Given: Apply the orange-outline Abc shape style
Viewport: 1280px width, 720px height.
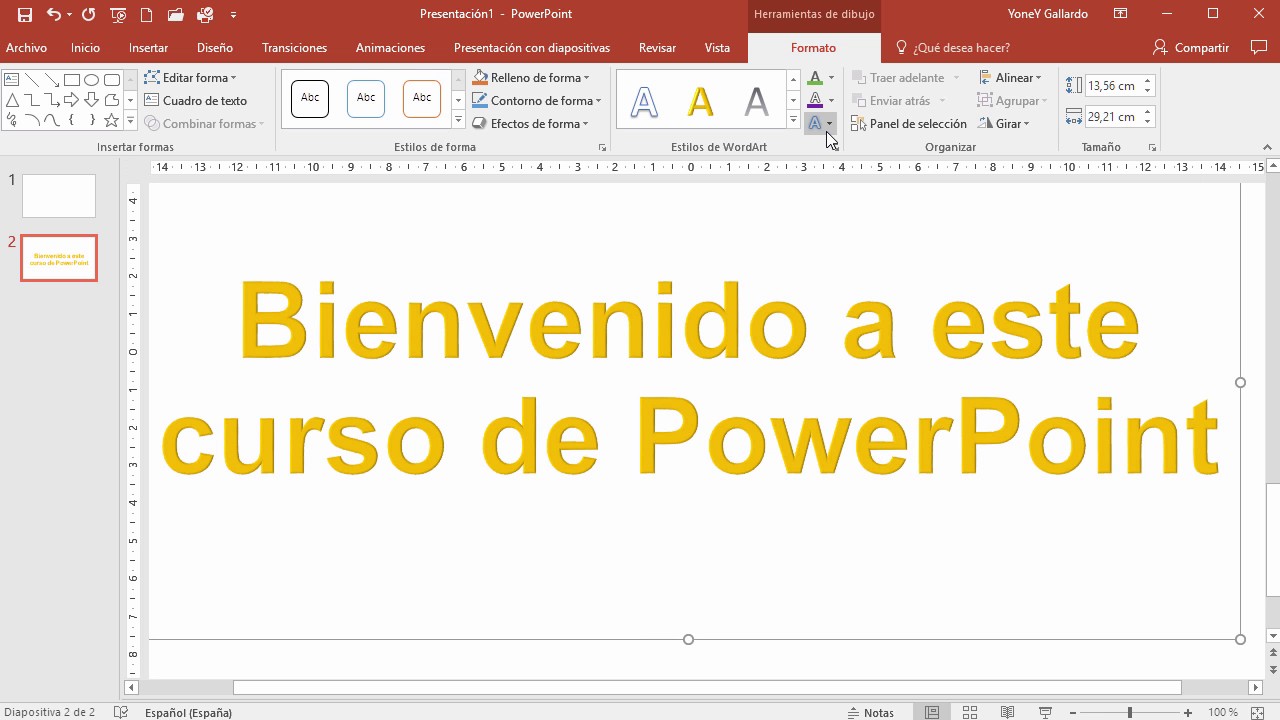Looking at the screenshot, I should [422, 98].
